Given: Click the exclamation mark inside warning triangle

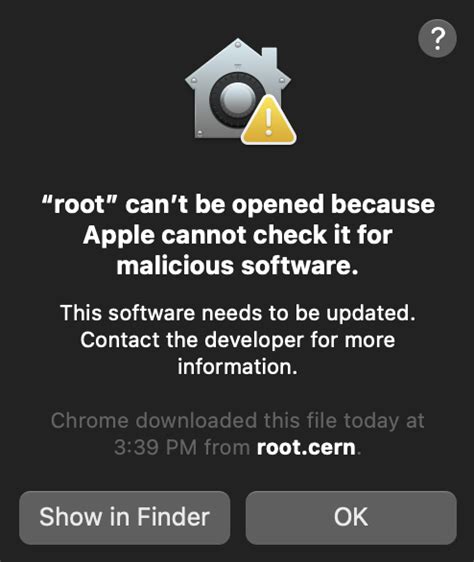Looking at the screenshot, I should point(269,122).
